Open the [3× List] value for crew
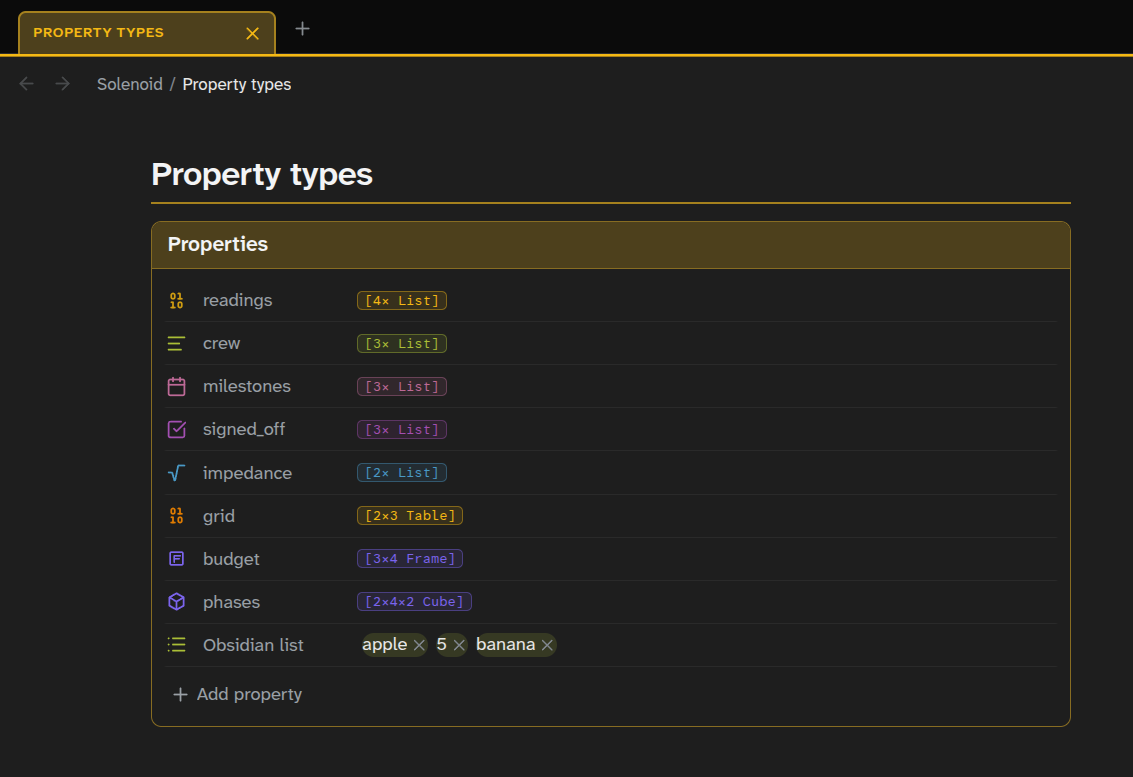Screen dimensions: 1133x777 coord(402,343)
